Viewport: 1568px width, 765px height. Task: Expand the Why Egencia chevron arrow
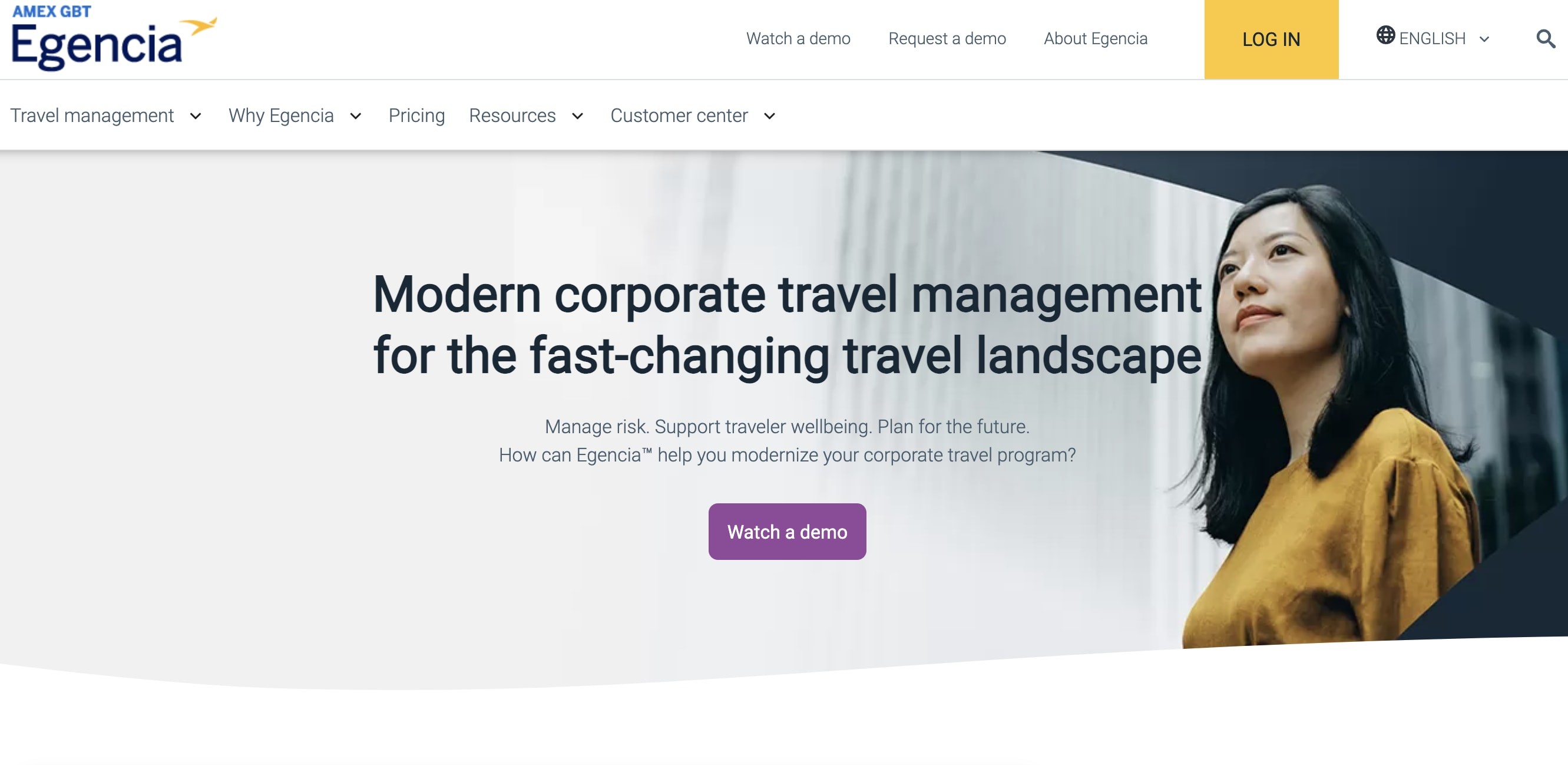pyautogui.click(x=355, y=115)
